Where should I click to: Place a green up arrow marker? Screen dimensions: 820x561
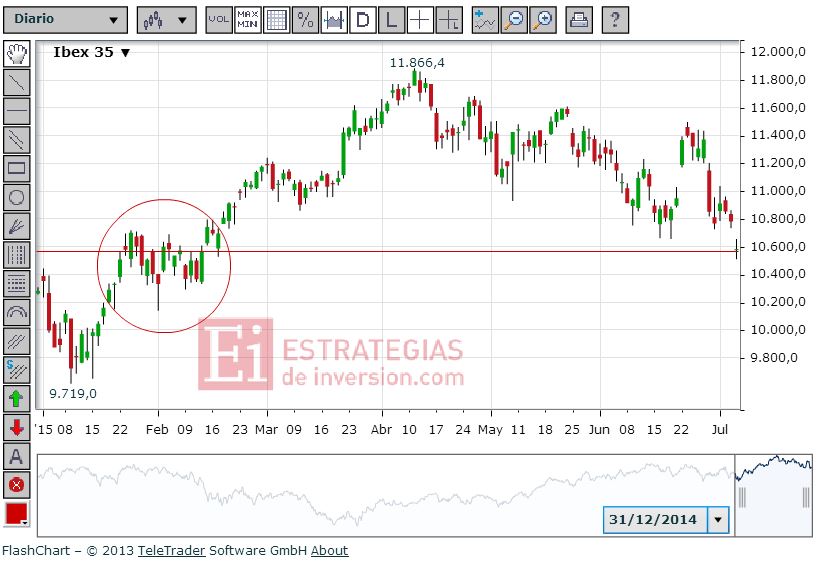pyautogui.click(x=17, y=399)
